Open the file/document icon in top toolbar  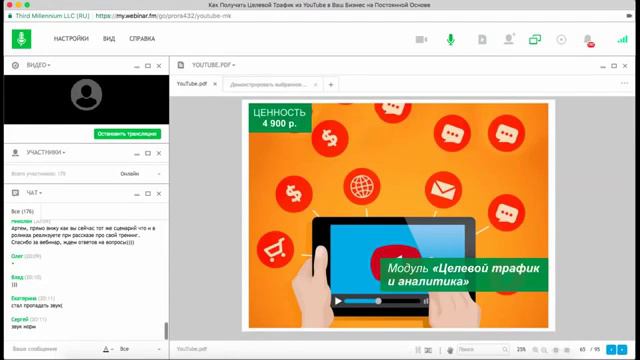point(482,40)
